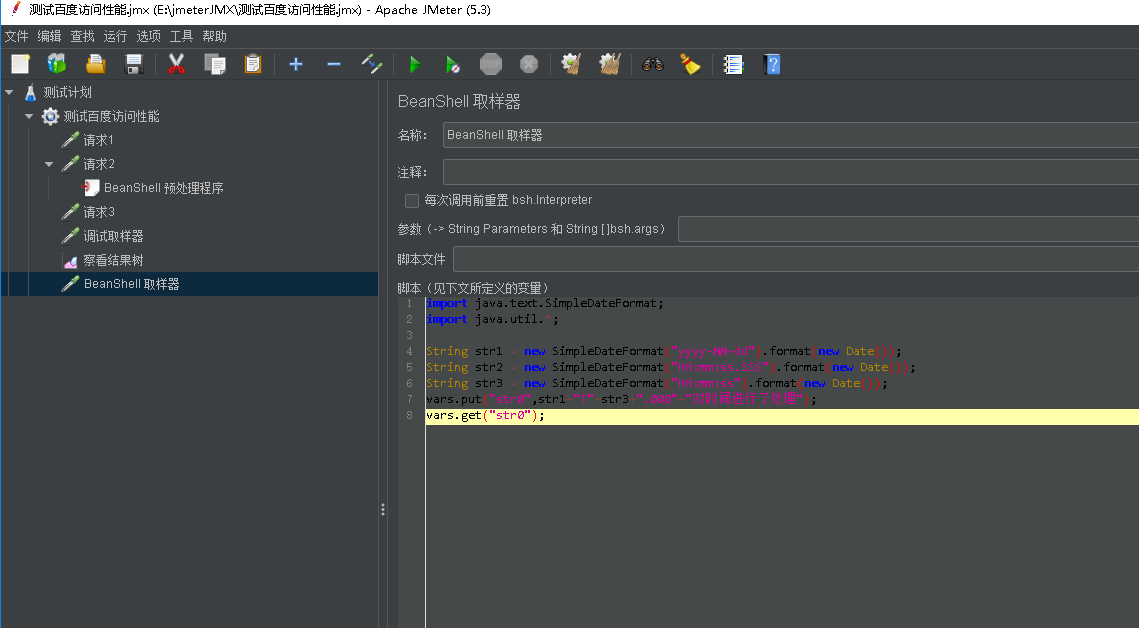The width and height of the screenshot is (1139, 628).
Task: Open the 工具 menu
Action: point(181,36)
